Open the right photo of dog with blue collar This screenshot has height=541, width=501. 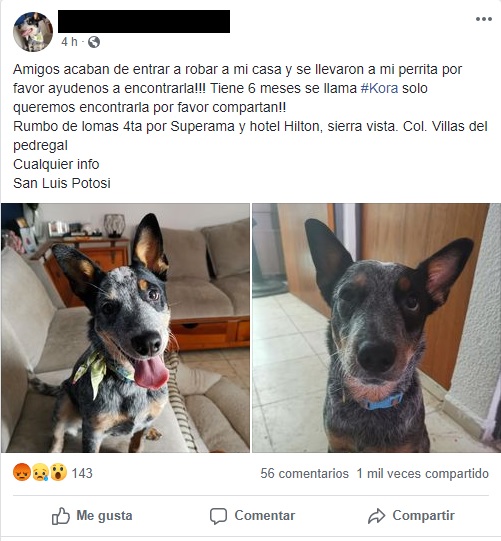(376, 328)
